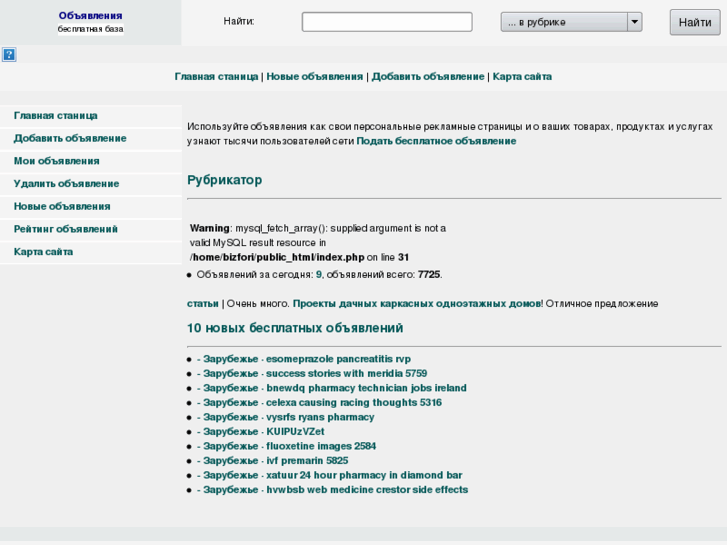
Task: Click '10 новых бесплатных объявлений' heading
Action: [295, 328]
